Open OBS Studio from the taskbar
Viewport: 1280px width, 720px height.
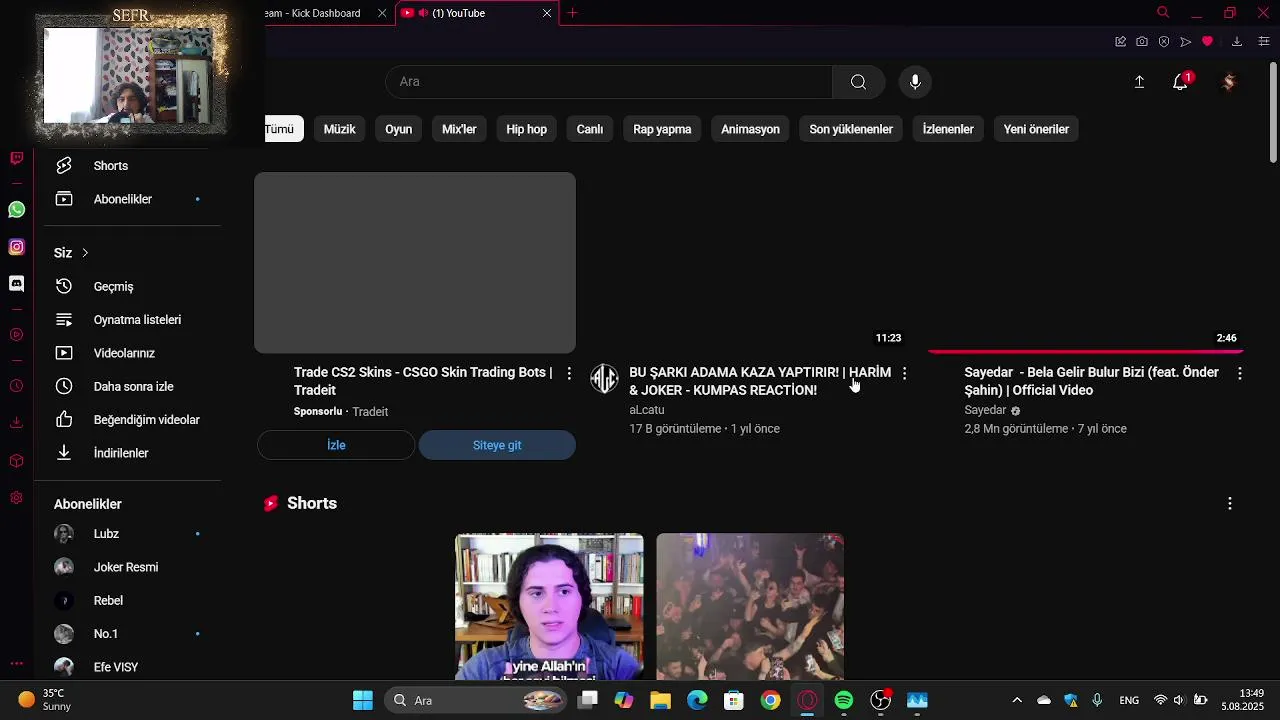click(881, 700)
